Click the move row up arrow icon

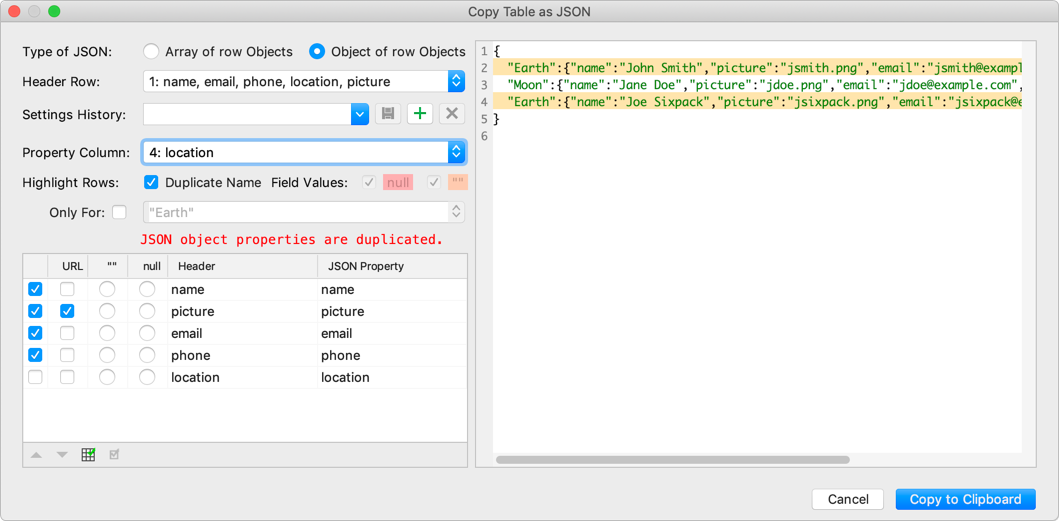pos(36,455)
